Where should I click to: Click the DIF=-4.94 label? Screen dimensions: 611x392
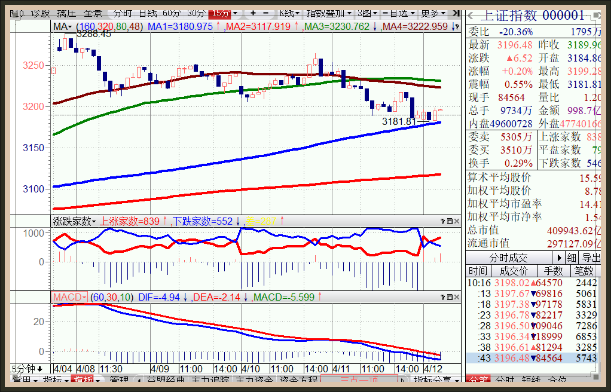point(159,297)
